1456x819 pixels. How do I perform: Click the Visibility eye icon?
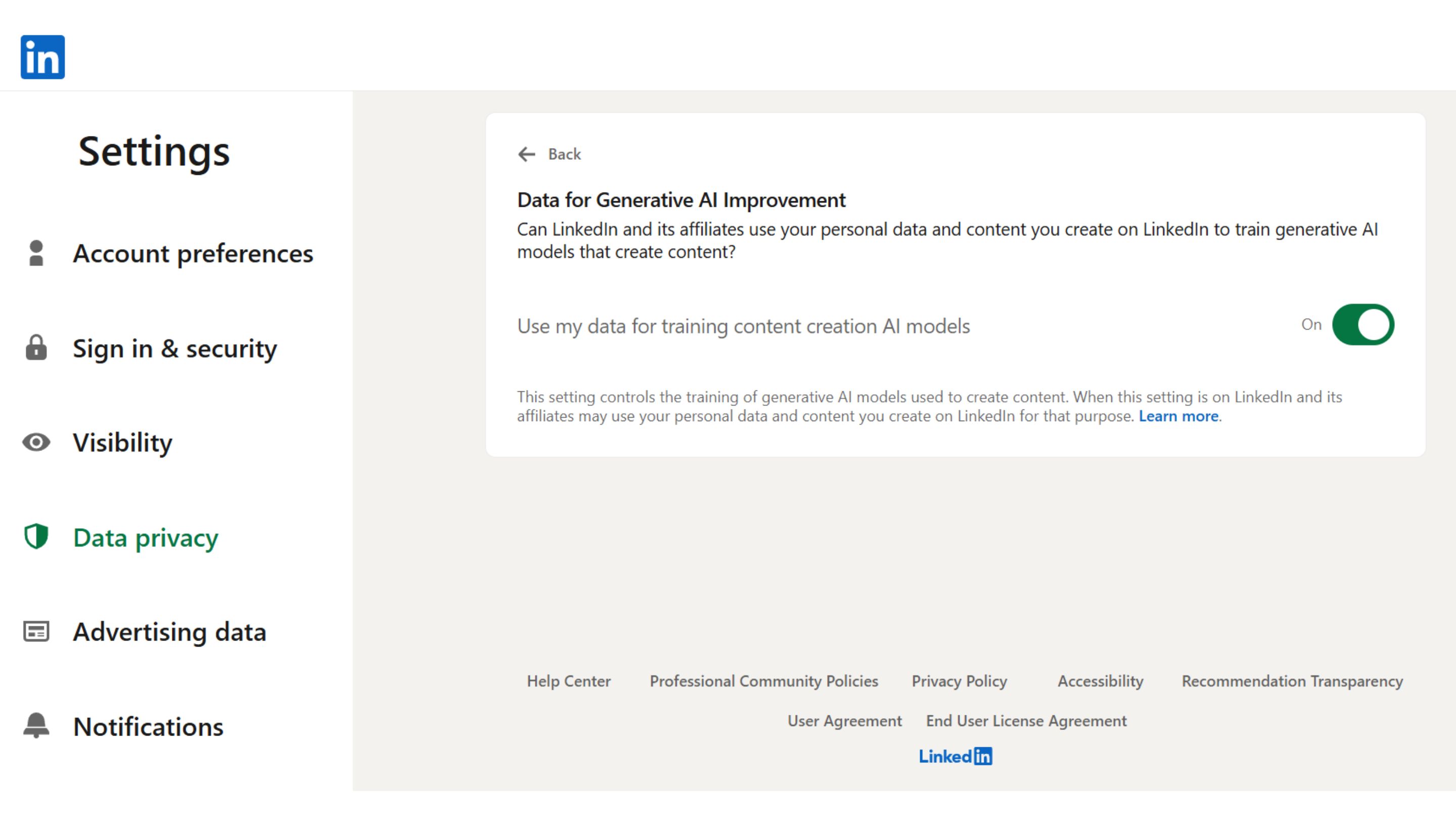coord(36,442)
